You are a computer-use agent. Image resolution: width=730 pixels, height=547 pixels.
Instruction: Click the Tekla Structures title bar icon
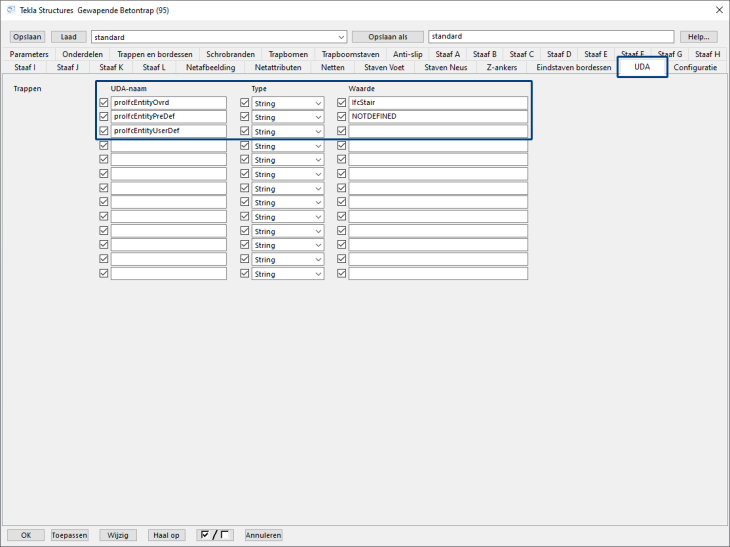click(x=11, y=10)
